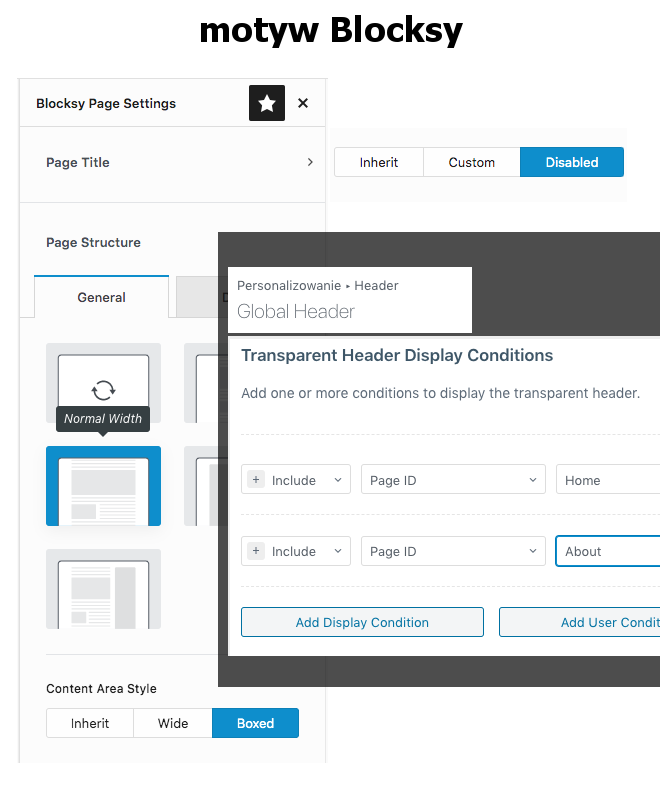Choose the Normal Width page structure

104,486
